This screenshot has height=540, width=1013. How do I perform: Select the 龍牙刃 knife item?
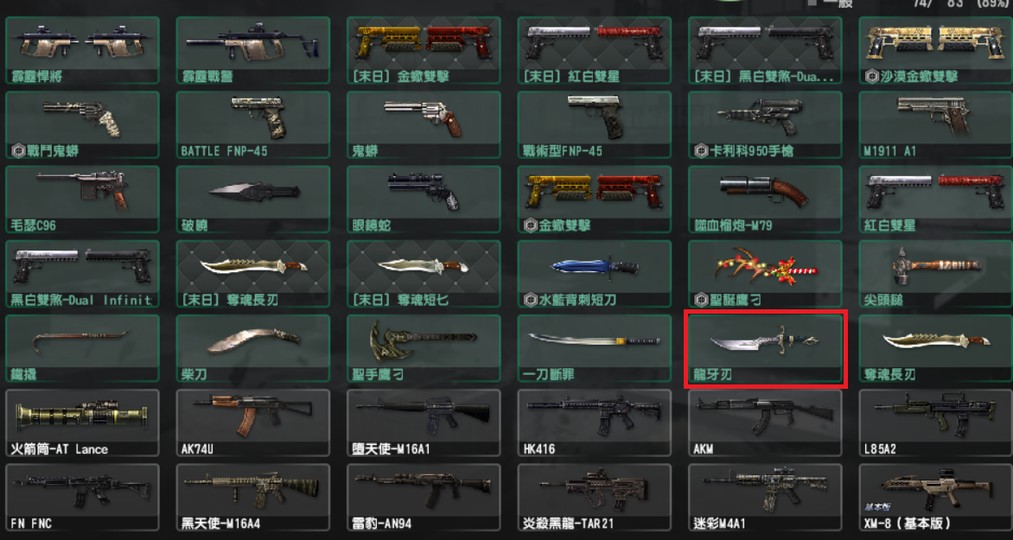point(765,349)
